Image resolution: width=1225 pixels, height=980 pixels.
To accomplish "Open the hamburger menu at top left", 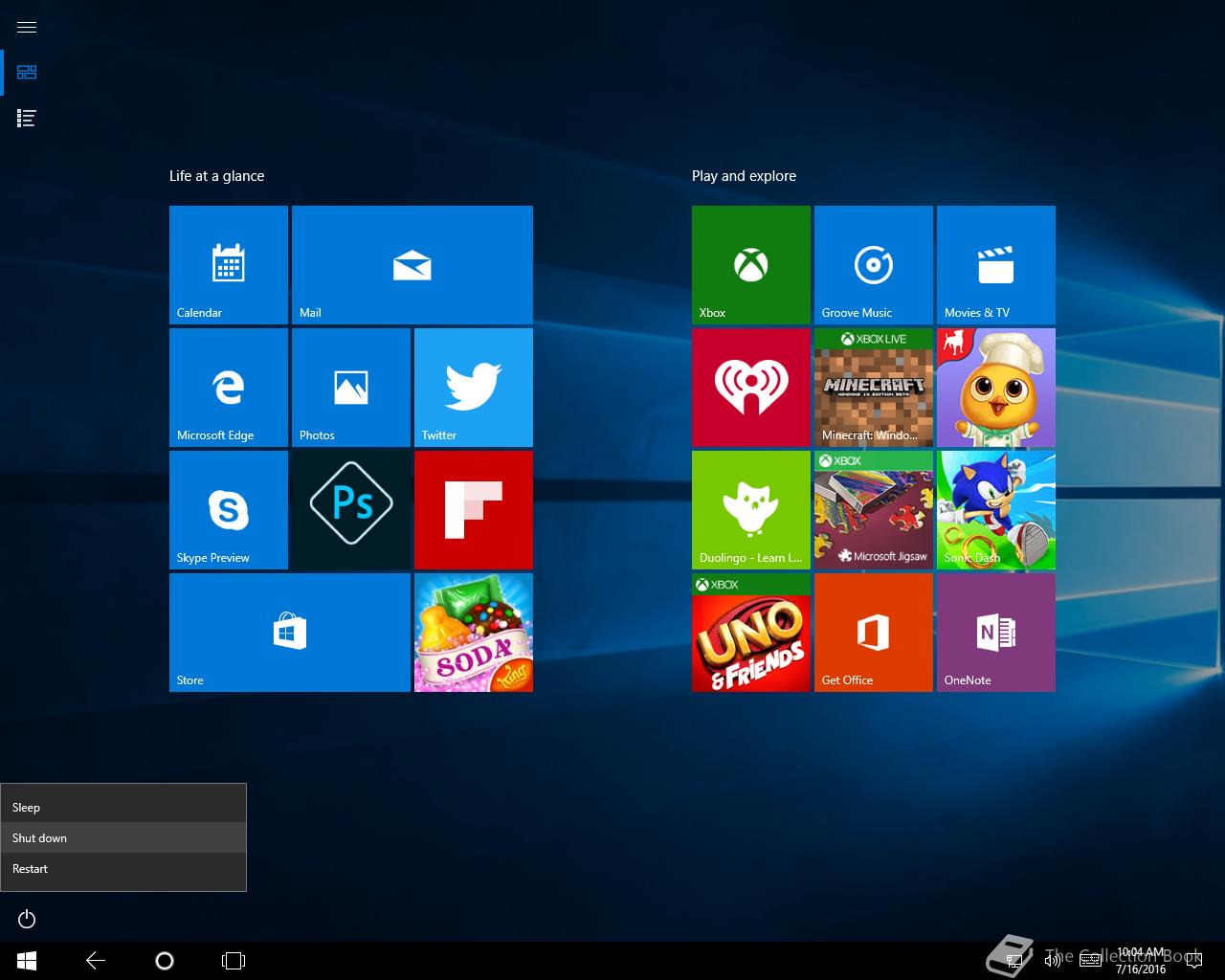I will [27, 27].
